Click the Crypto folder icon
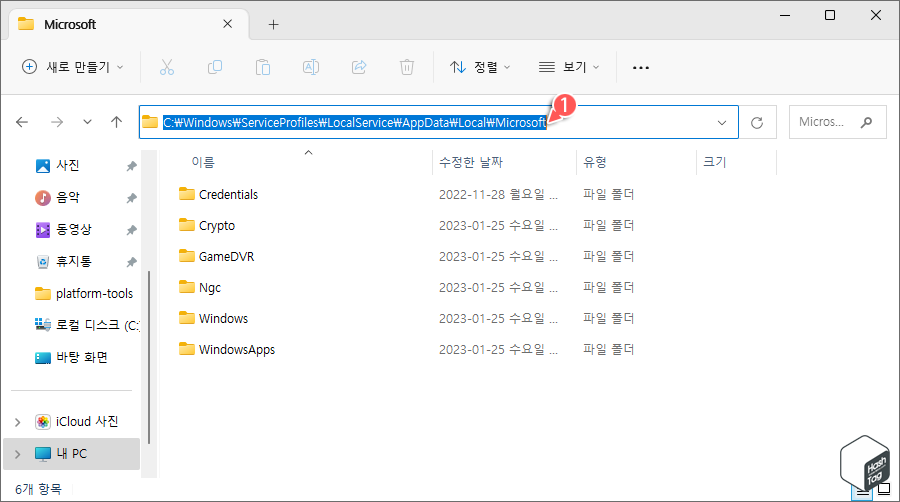This screenshot has height=502, width=900. (187, 225)
